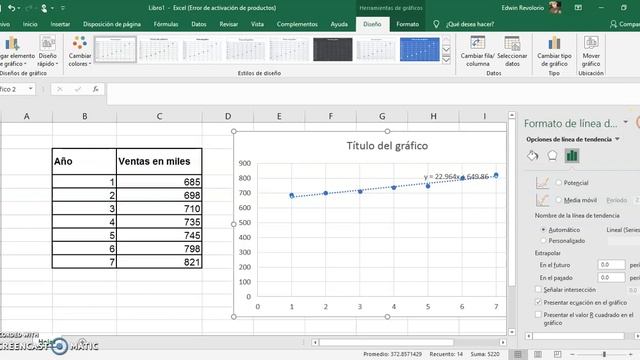The height and width of the screenshot is (360, 640).
Task: Click the Undo arrow in quick access toolbar
Action: [x=11, y=8]
